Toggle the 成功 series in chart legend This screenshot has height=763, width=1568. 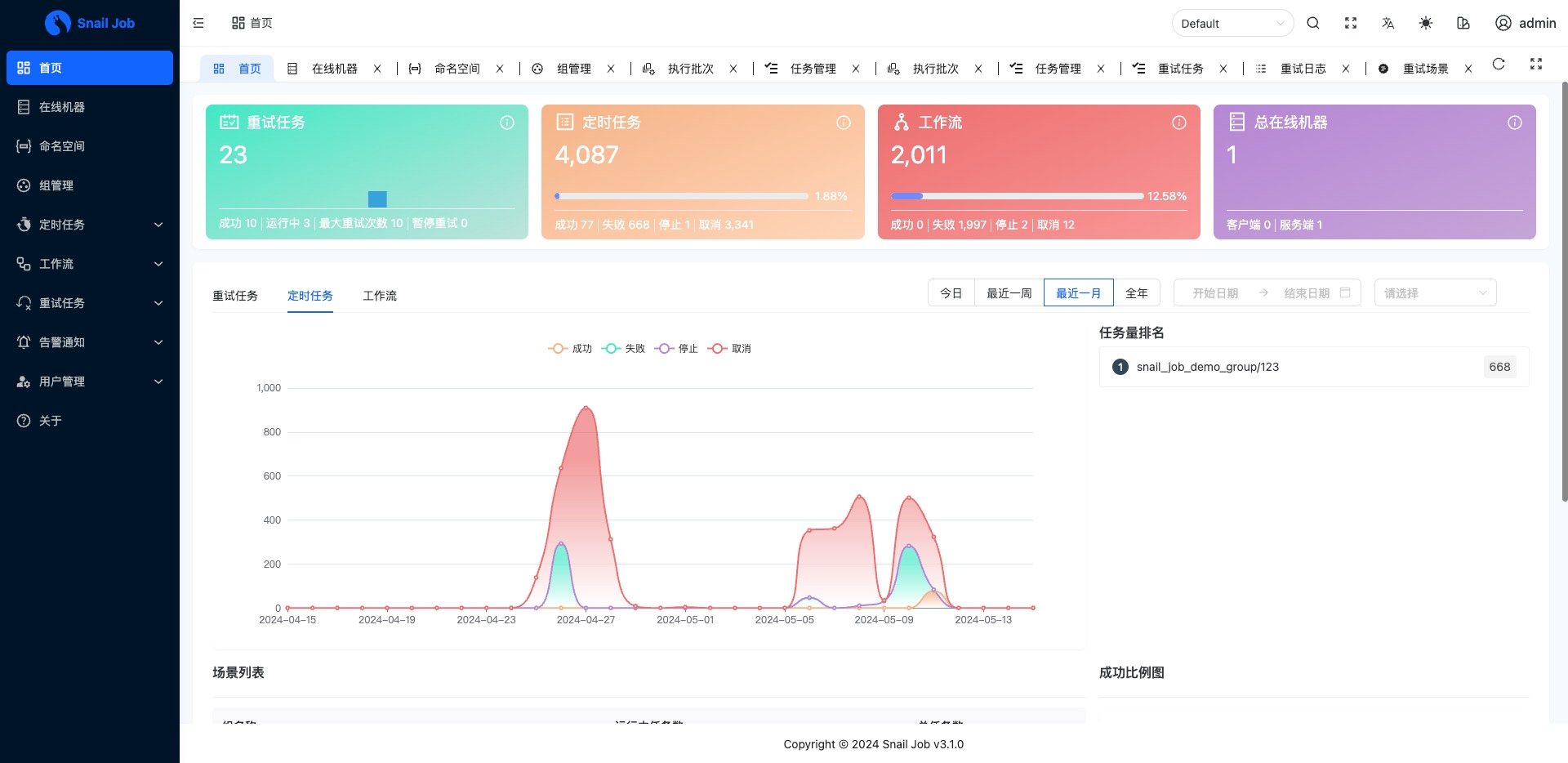570,349
